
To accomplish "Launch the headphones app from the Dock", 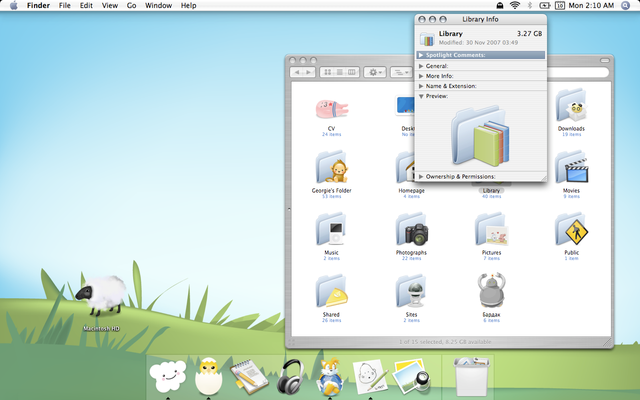I will (290, 376).
